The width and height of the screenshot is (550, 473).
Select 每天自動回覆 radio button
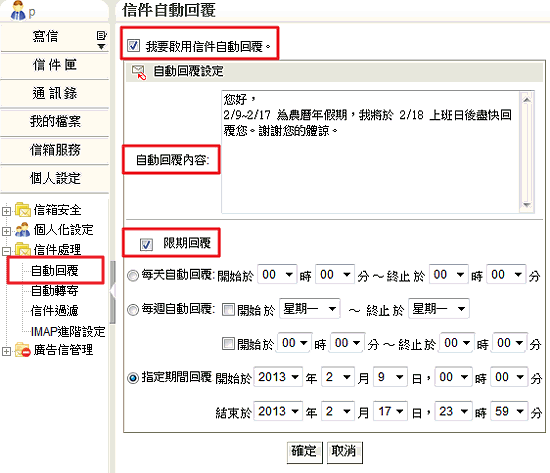tap(133, 275)
